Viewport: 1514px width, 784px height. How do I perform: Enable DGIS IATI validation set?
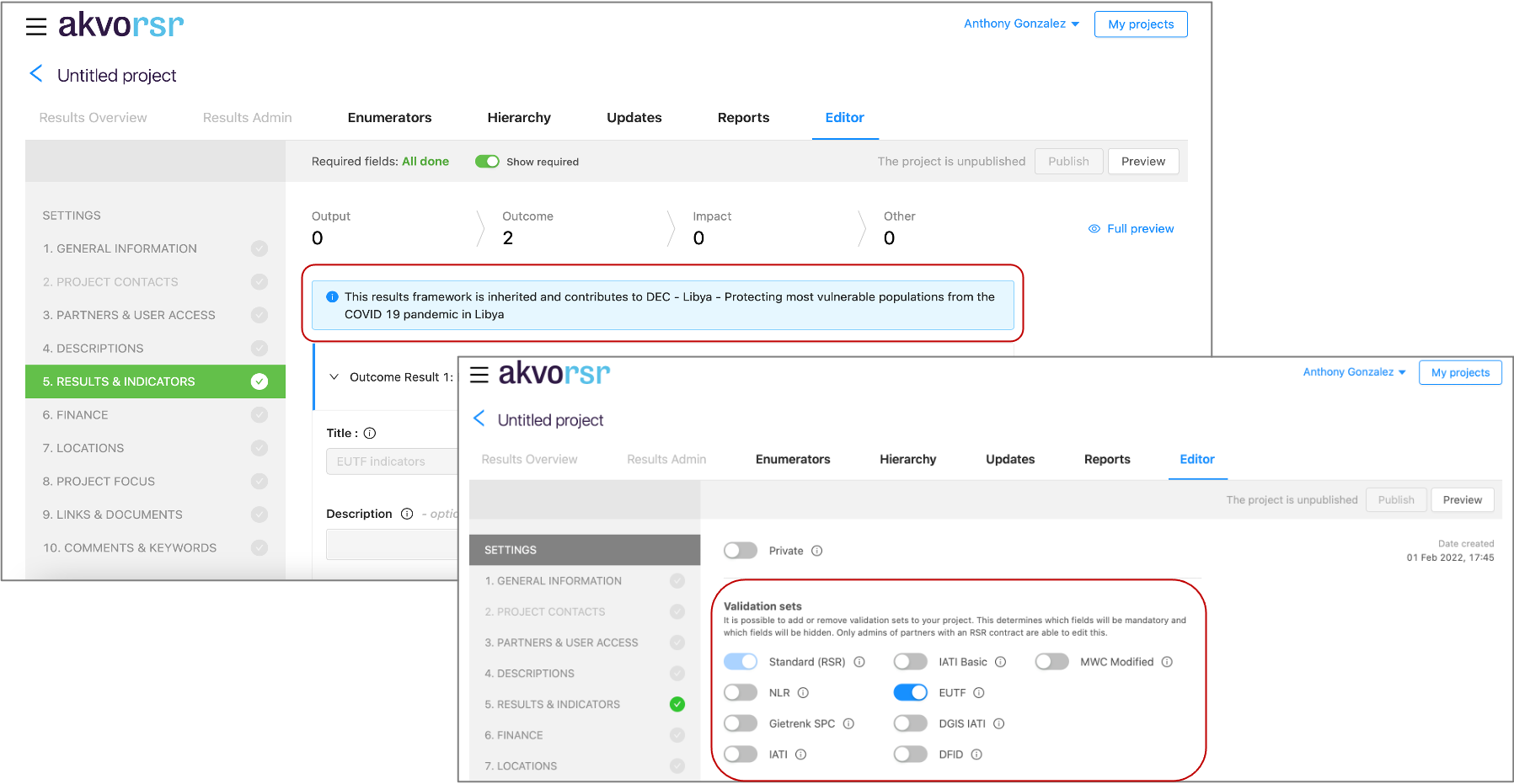(x=911, y=723)
